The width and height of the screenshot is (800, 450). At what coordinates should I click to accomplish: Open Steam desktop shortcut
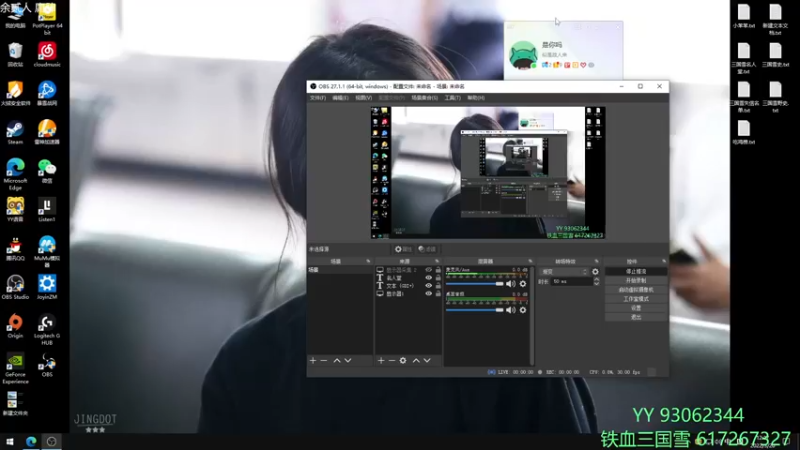15,133
